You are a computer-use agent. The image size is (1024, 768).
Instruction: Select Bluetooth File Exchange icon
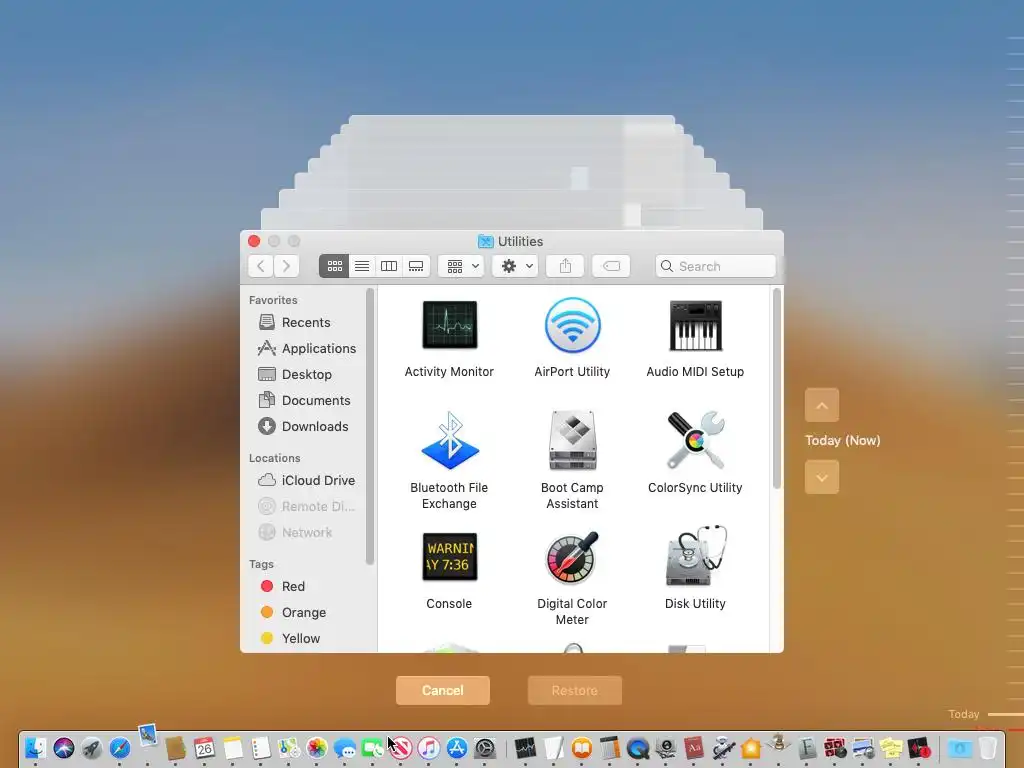[x=450, y=440]
